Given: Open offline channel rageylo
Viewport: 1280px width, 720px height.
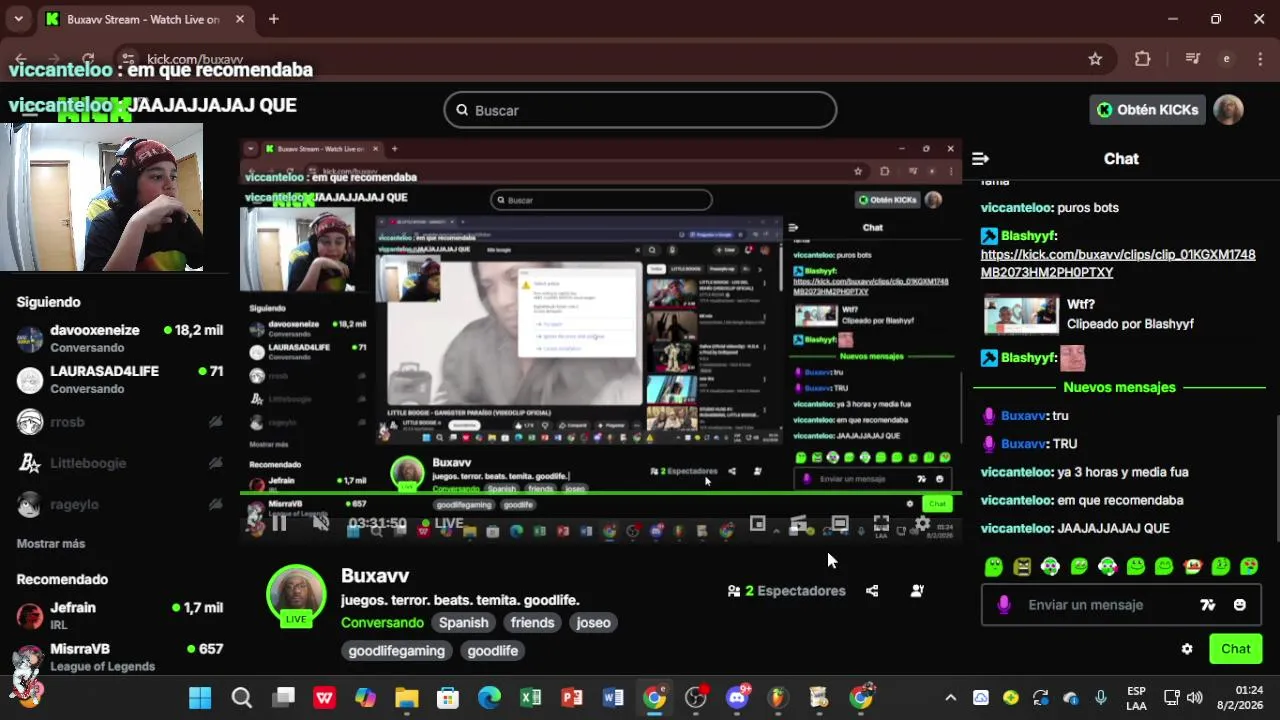Looking at the screenshot, I should pyautogui.click(x=120, y=504).
